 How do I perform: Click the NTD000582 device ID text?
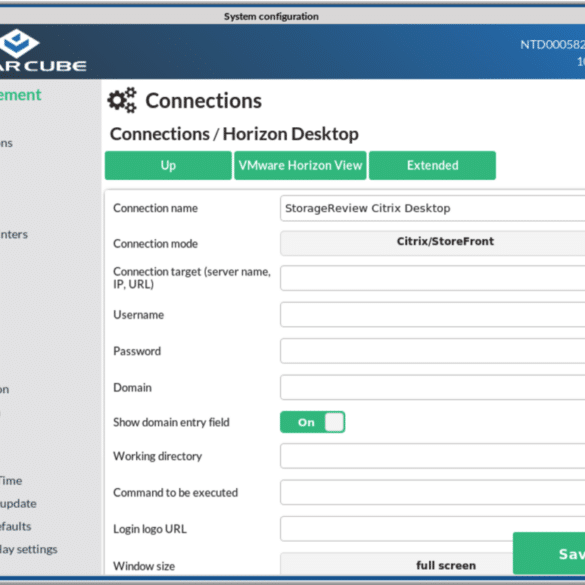[553, 45]
